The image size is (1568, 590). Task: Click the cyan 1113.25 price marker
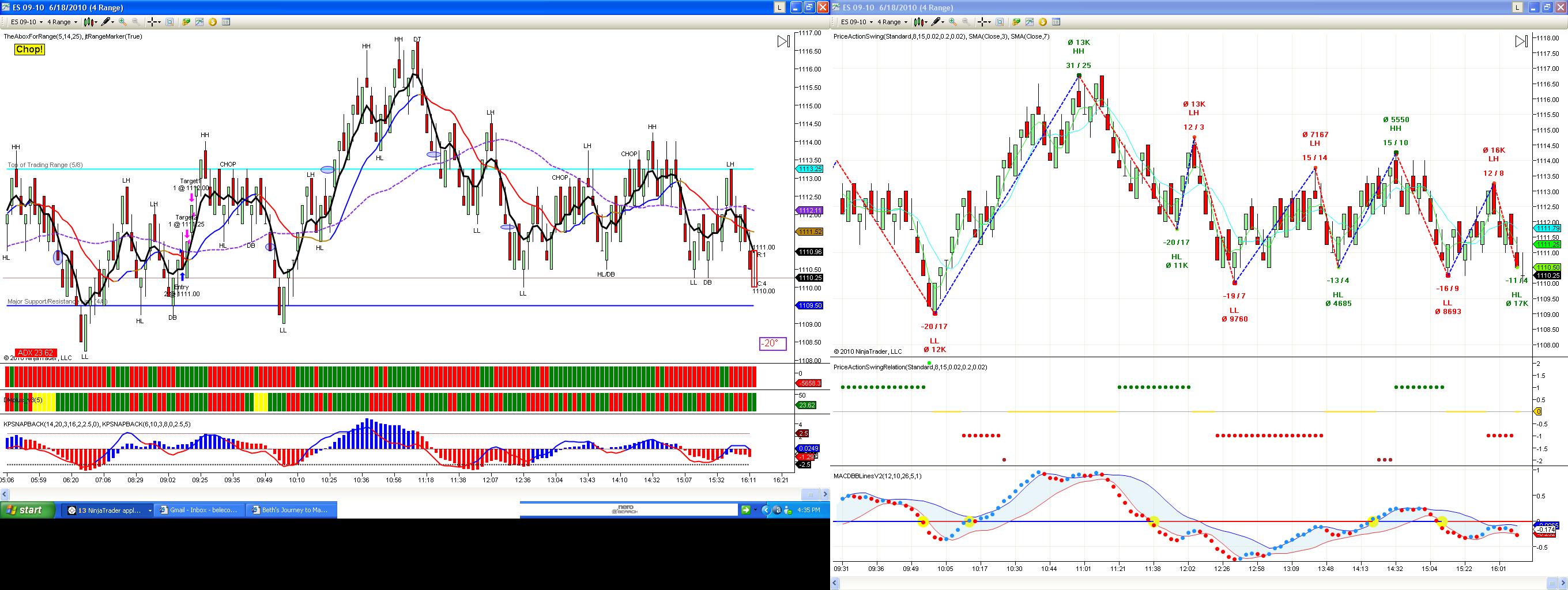click(809, 169)
